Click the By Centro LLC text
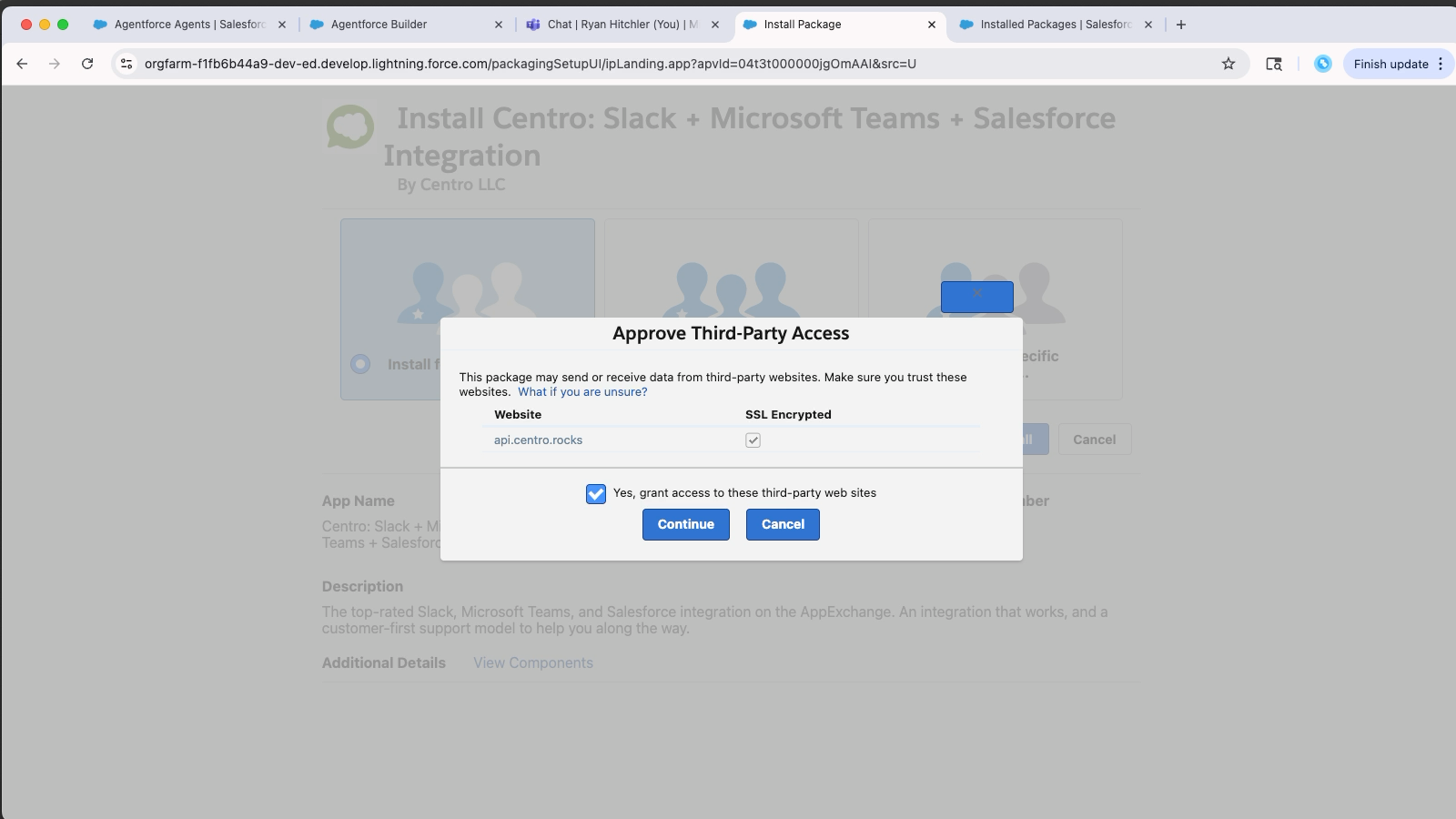Screen dimensions: 1456x819 [451, 185]
